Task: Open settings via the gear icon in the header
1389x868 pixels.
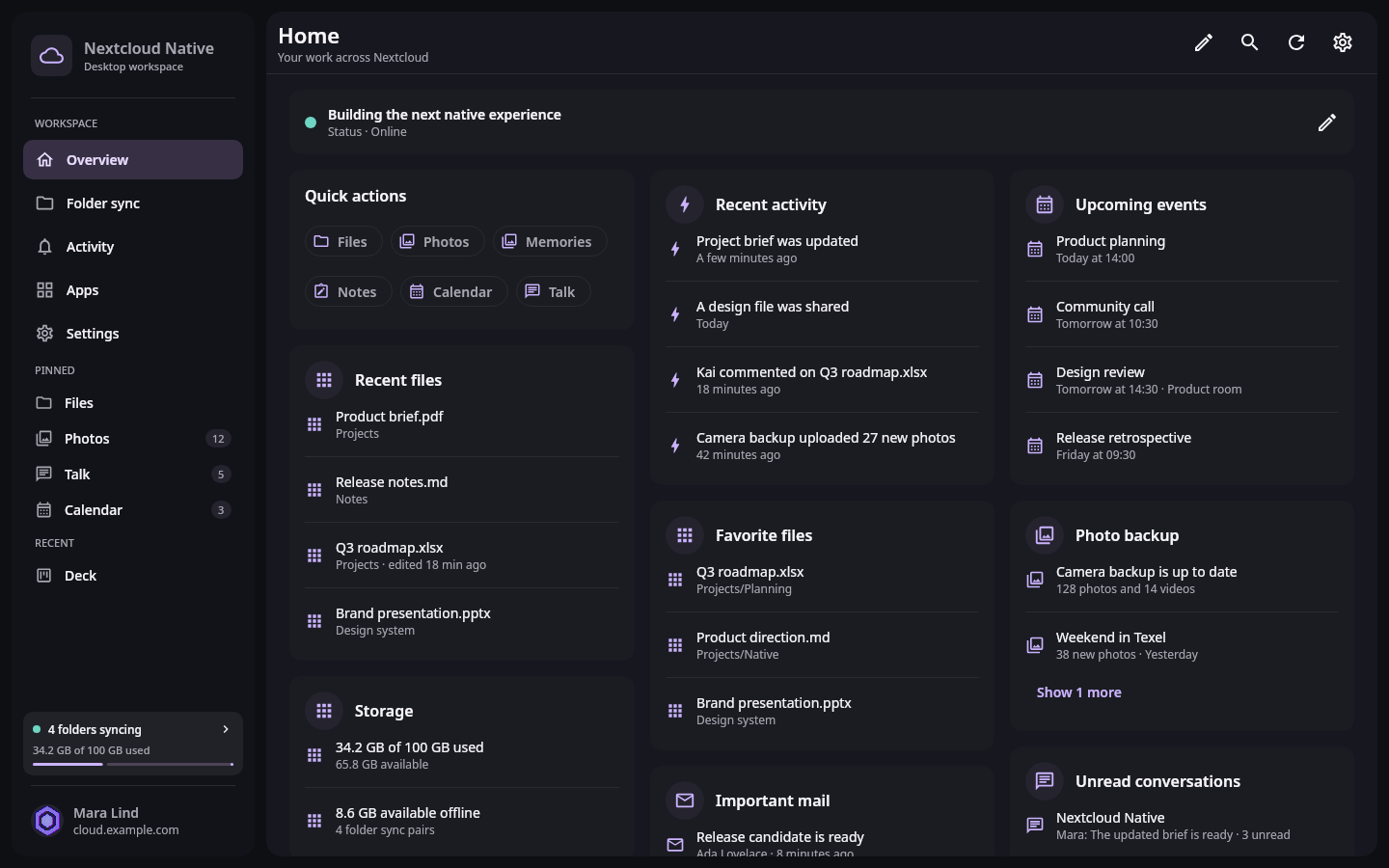Action: pyautogui.click(x=1343, y=42)
